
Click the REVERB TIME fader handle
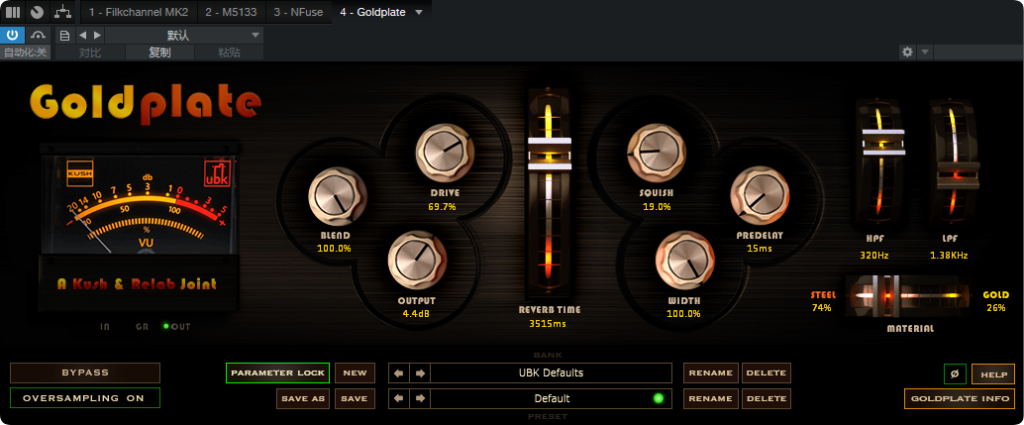[549, 153]
